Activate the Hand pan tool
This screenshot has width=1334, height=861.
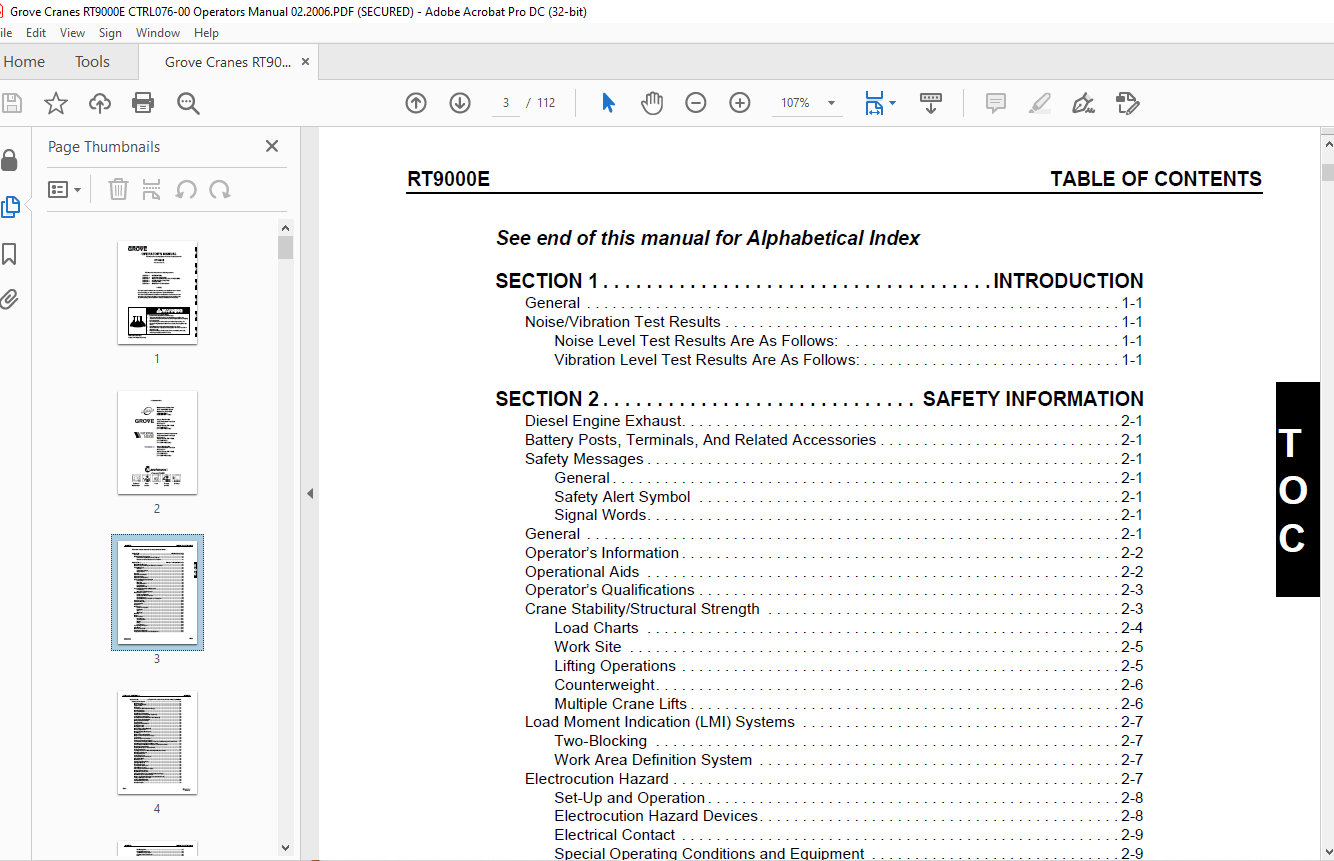click(652, 103)
